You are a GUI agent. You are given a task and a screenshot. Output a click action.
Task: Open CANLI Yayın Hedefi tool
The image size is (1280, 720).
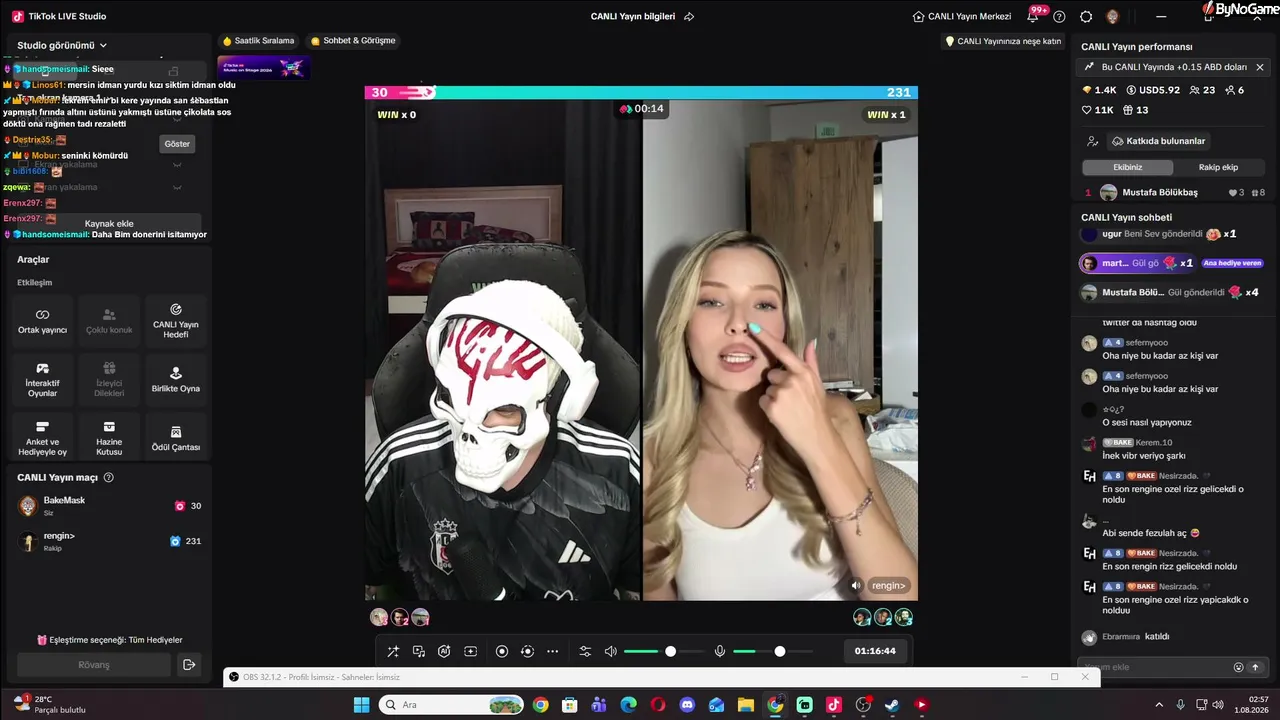tap(176, 321)
